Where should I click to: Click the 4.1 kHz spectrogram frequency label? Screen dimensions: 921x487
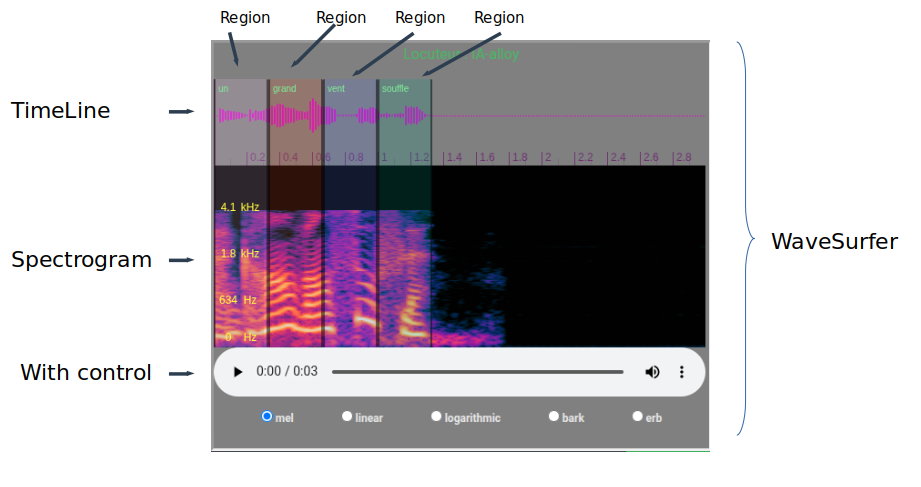(x=239, y=207)
